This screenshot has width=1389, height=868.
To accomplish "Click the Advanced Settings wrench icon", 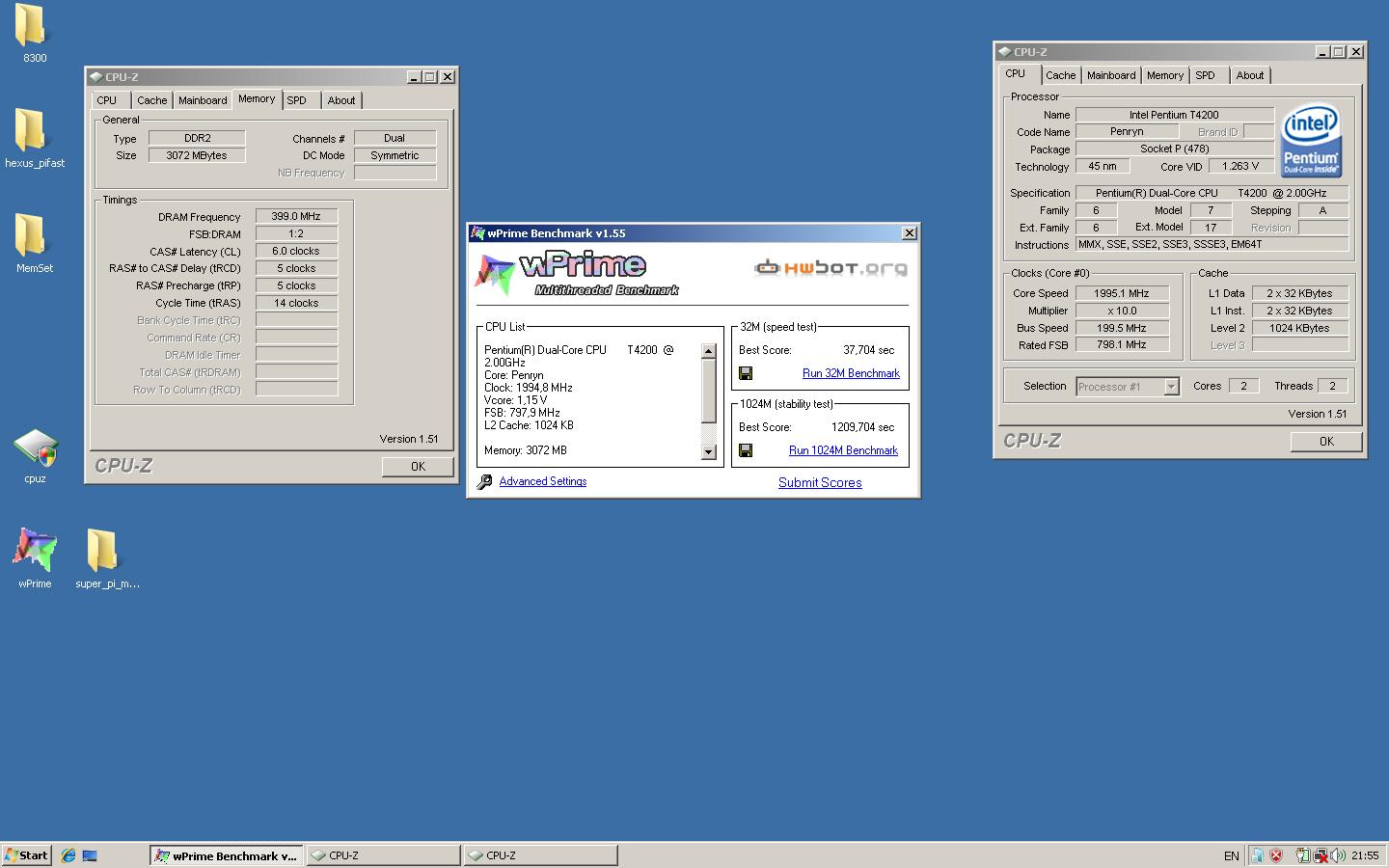I will [484, 481].
